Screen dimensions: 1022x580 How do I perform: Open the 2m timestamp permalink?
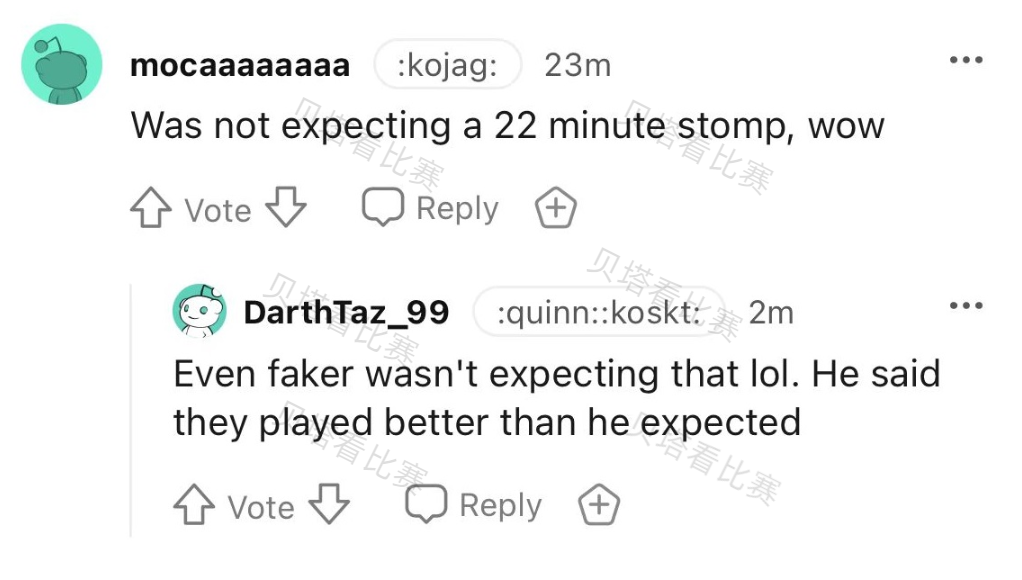tap(771, 313)
